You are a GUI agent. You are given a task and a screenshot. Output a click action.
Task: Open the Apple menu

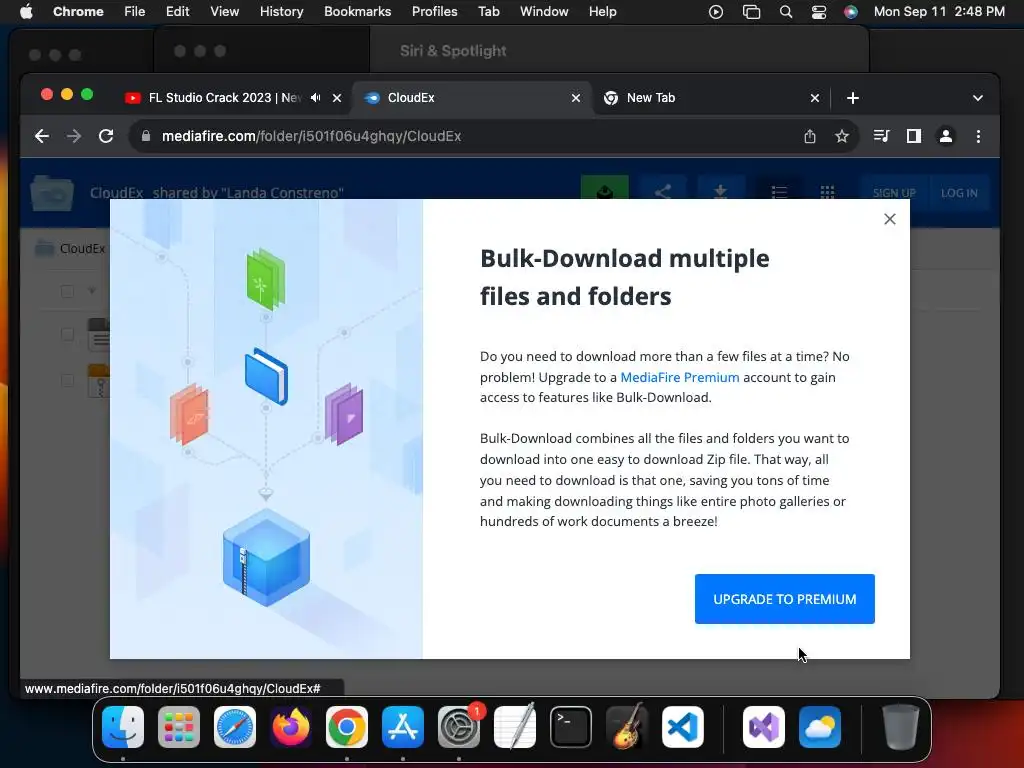point(26,12)
